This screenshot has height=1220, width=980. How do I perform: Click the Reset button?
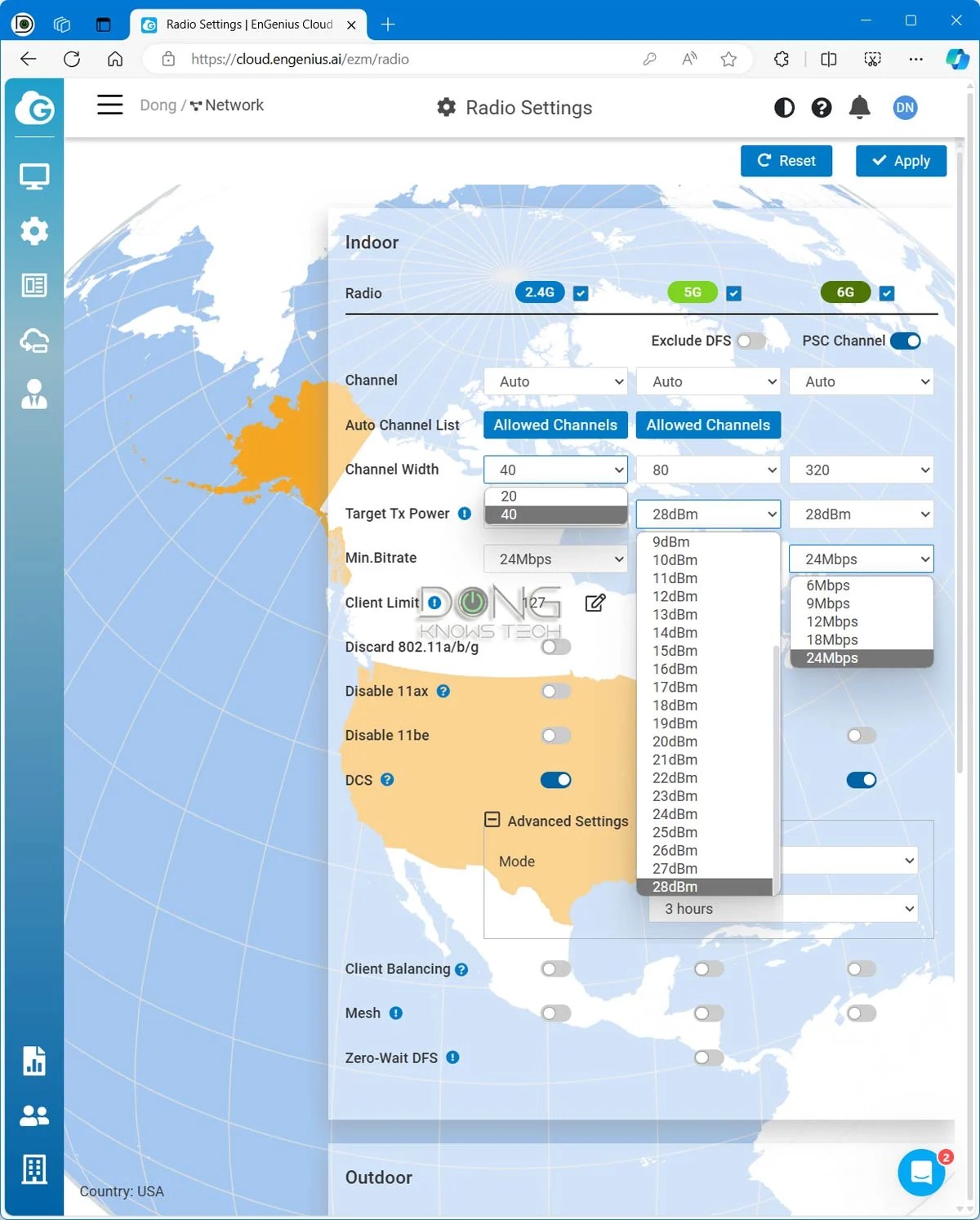[786, 161]
